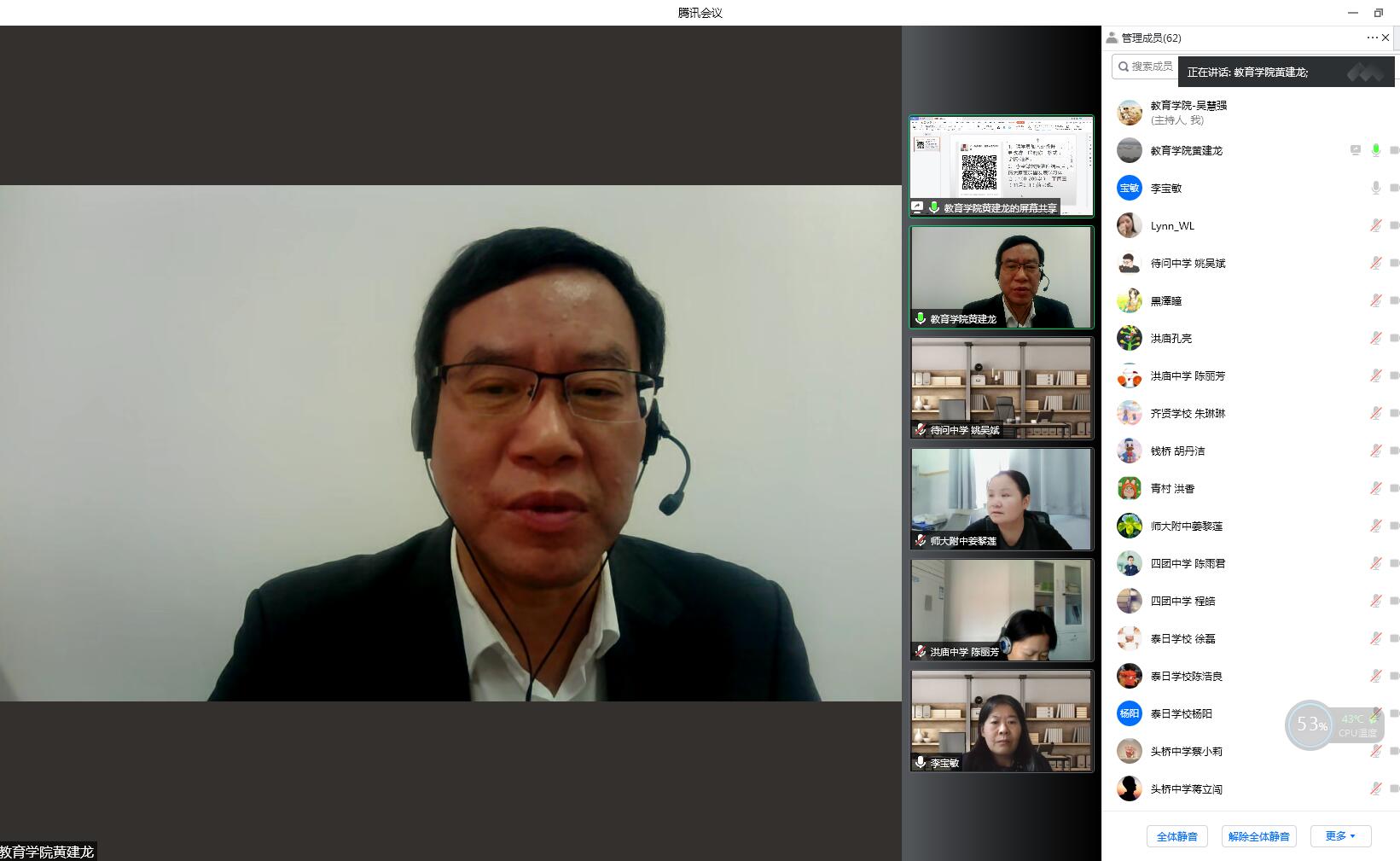This screenshot has height=861, width=1400.
Task: Click the 正在讲话 speaking notification banner
Action: tap(1286, 73)
